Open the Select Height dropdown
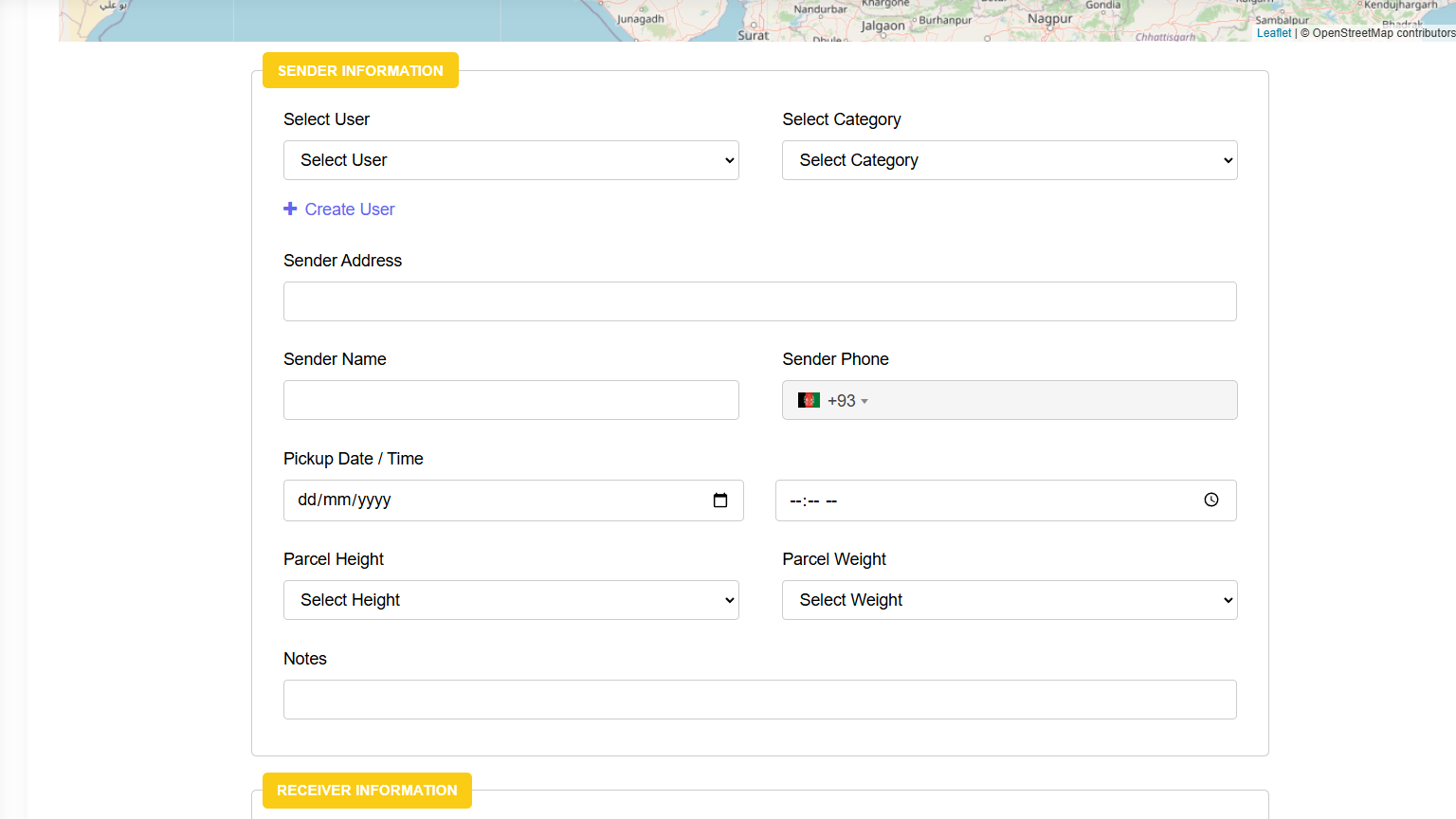The image size is (1456, 819). [511, 600]
